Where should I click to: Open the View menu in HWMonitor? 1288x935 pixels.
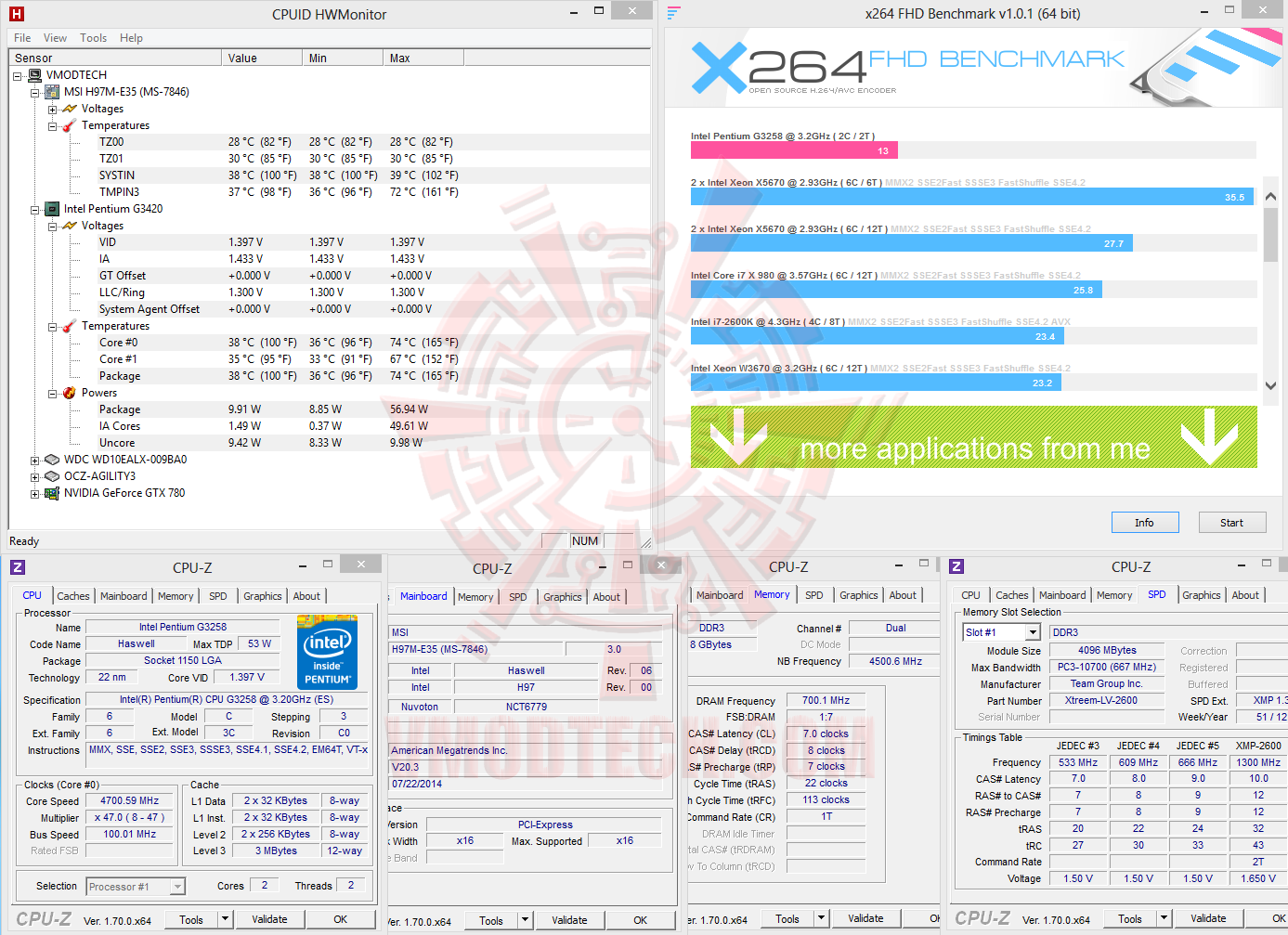(x=55, y=38)
